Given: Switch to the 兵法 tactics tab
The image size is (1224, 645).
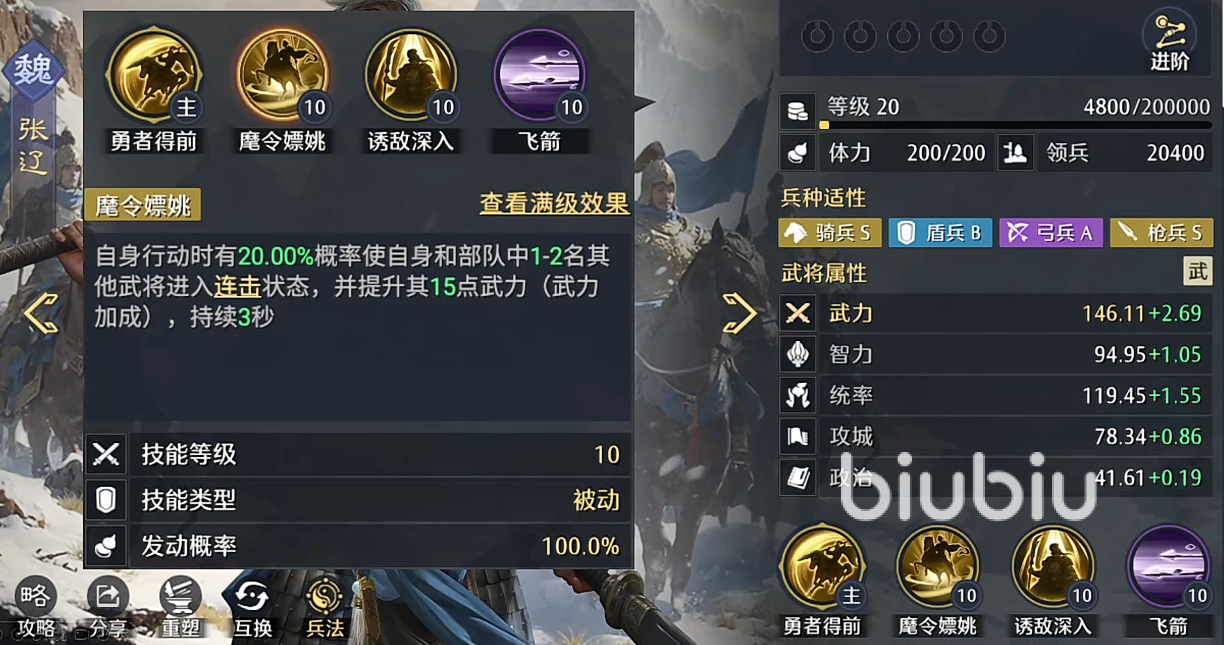Looking at the screenshot, I should [x=324, y=608].
